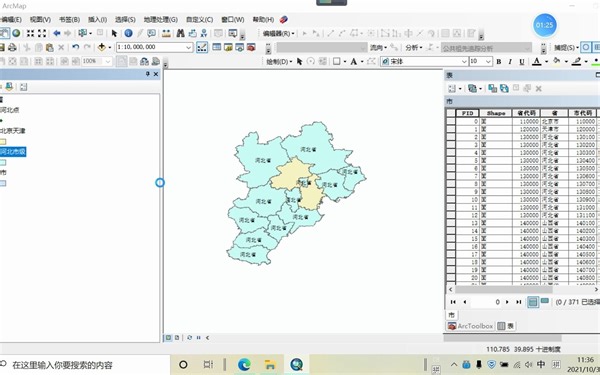This screenshot has height=375, width=600.
Task: Open the 宋体 font name dropdown
Action: coord(464,61)
